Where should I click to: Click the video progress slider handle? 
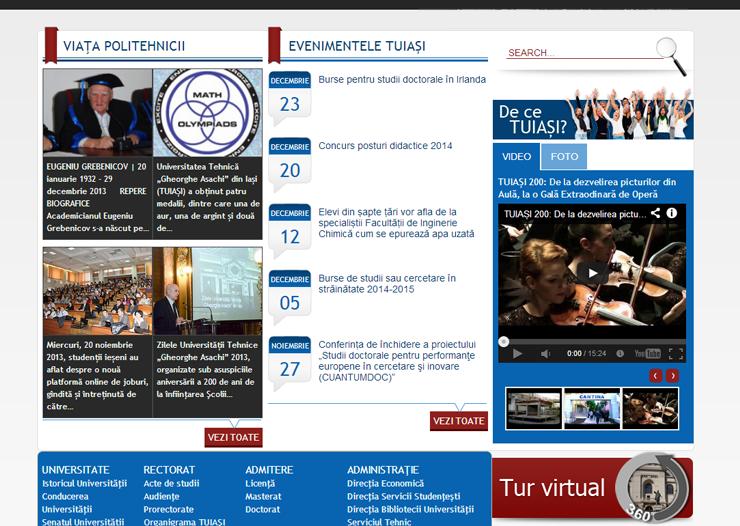504,342
